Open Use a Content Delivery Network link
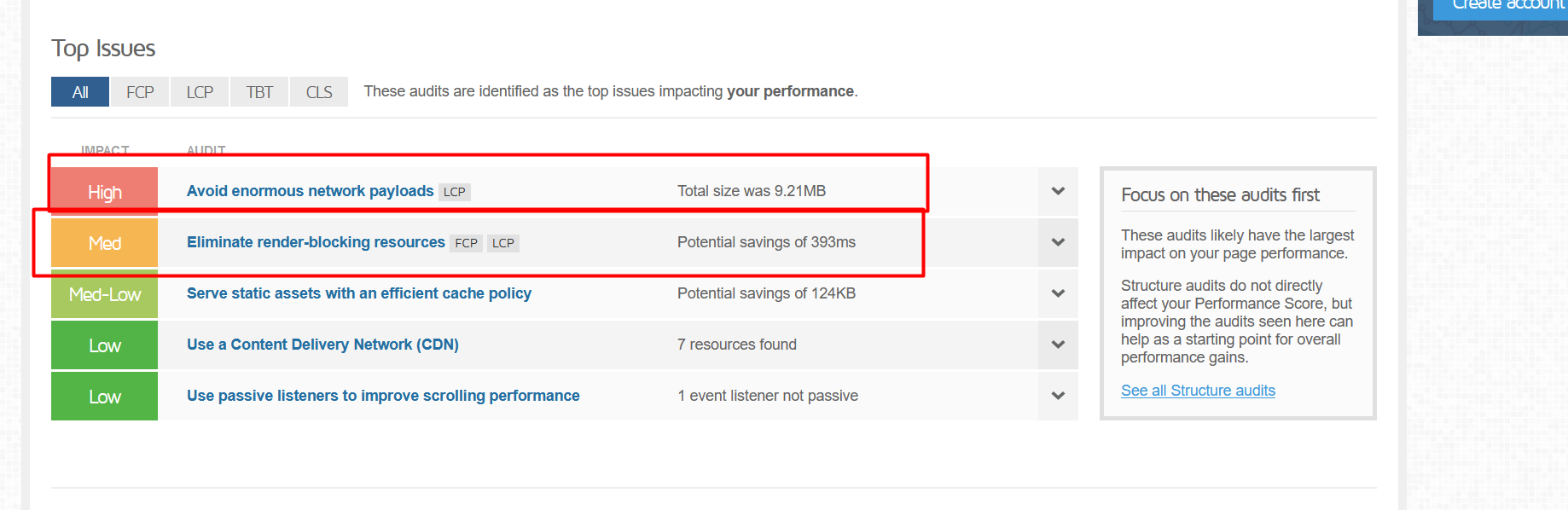This screenshot has height=510, width=1568. point(322,345)
